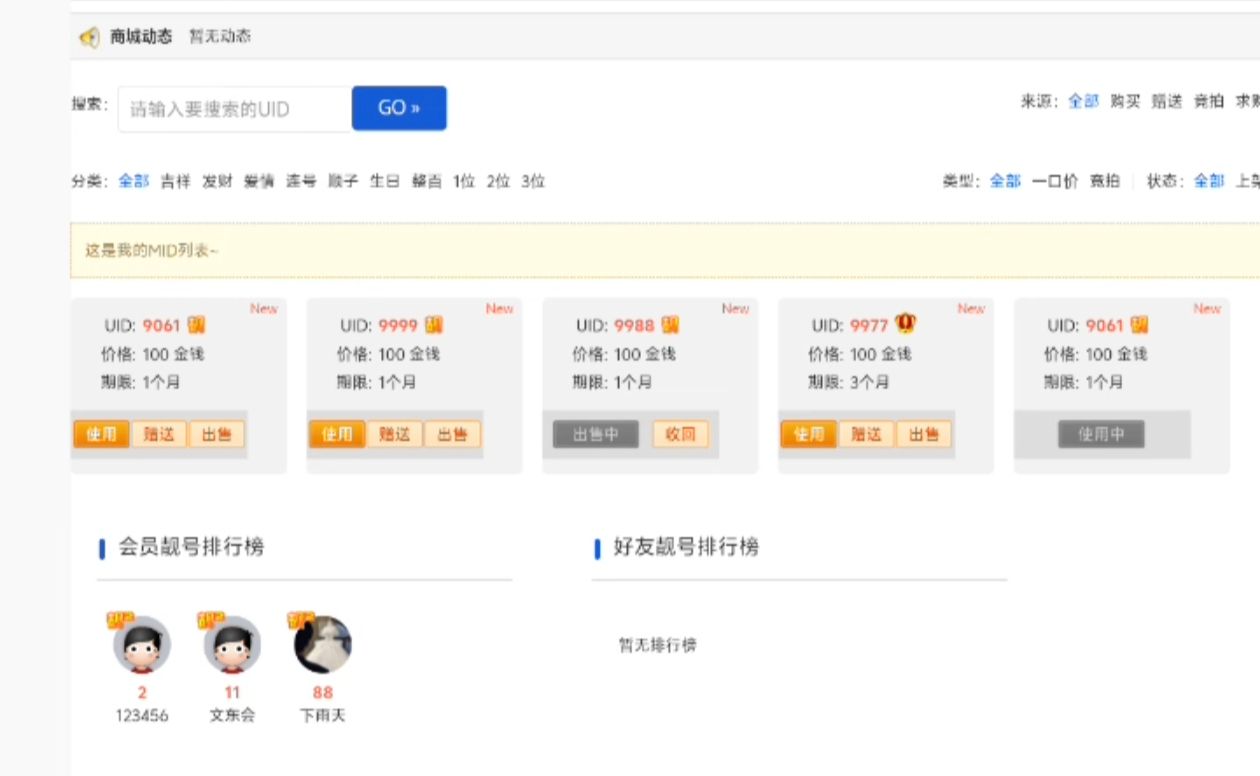Click the ranking number 88 under the avatar
1260x776 pixels.
point(322,692)
